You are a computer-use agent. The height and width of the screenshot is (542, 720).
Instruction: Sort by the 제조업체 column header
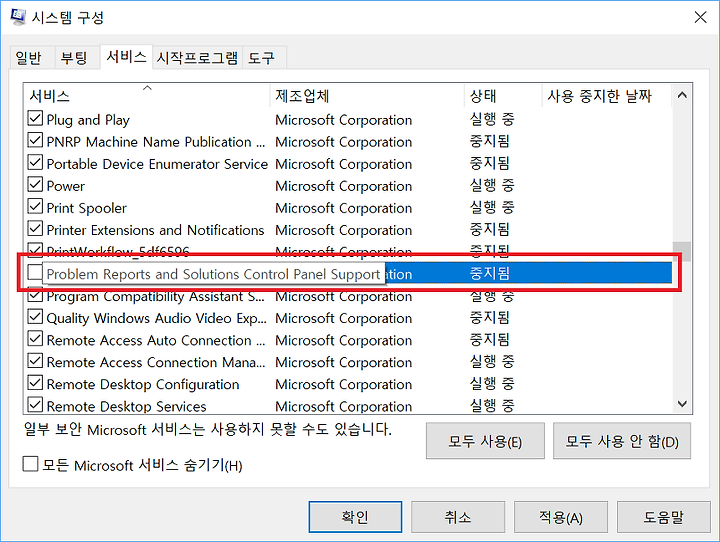click(x=367, y=96)
